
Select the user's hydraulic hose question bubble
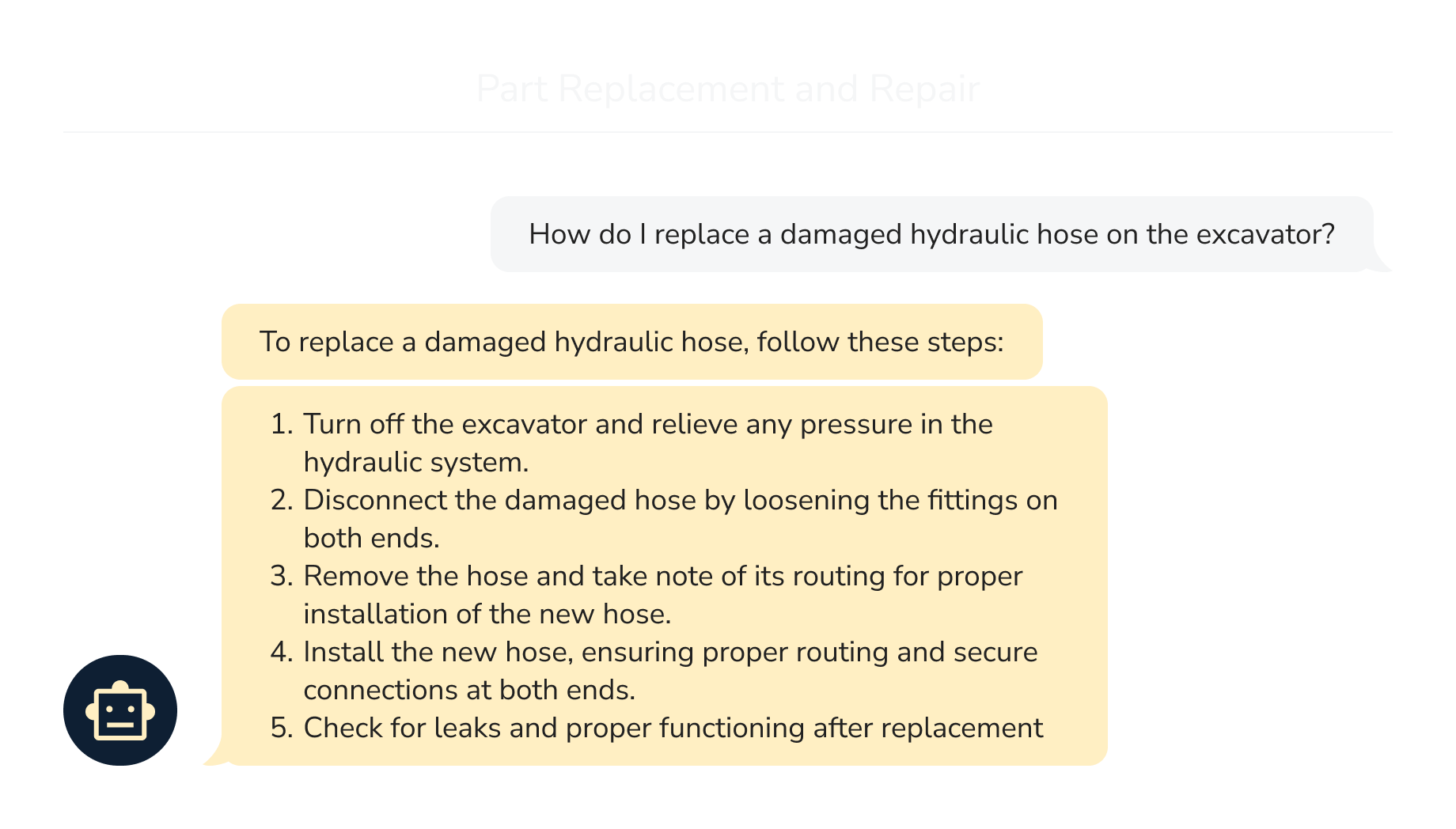pos(931,234)
